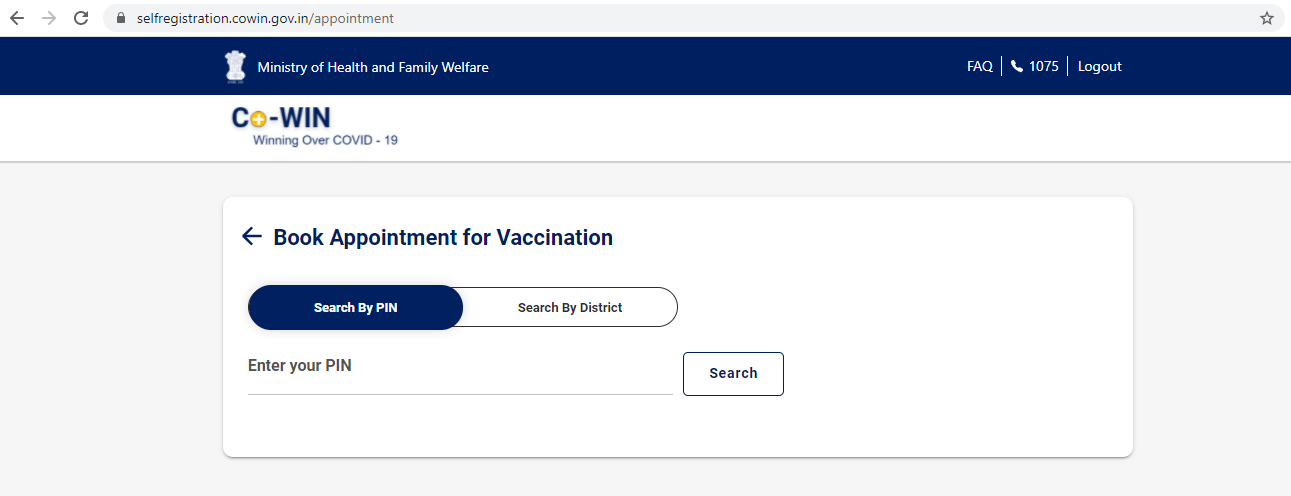The height and width of the screenshot is (496, 1291).
Task: Click the browser forward arrow
Action: [49, 18]
